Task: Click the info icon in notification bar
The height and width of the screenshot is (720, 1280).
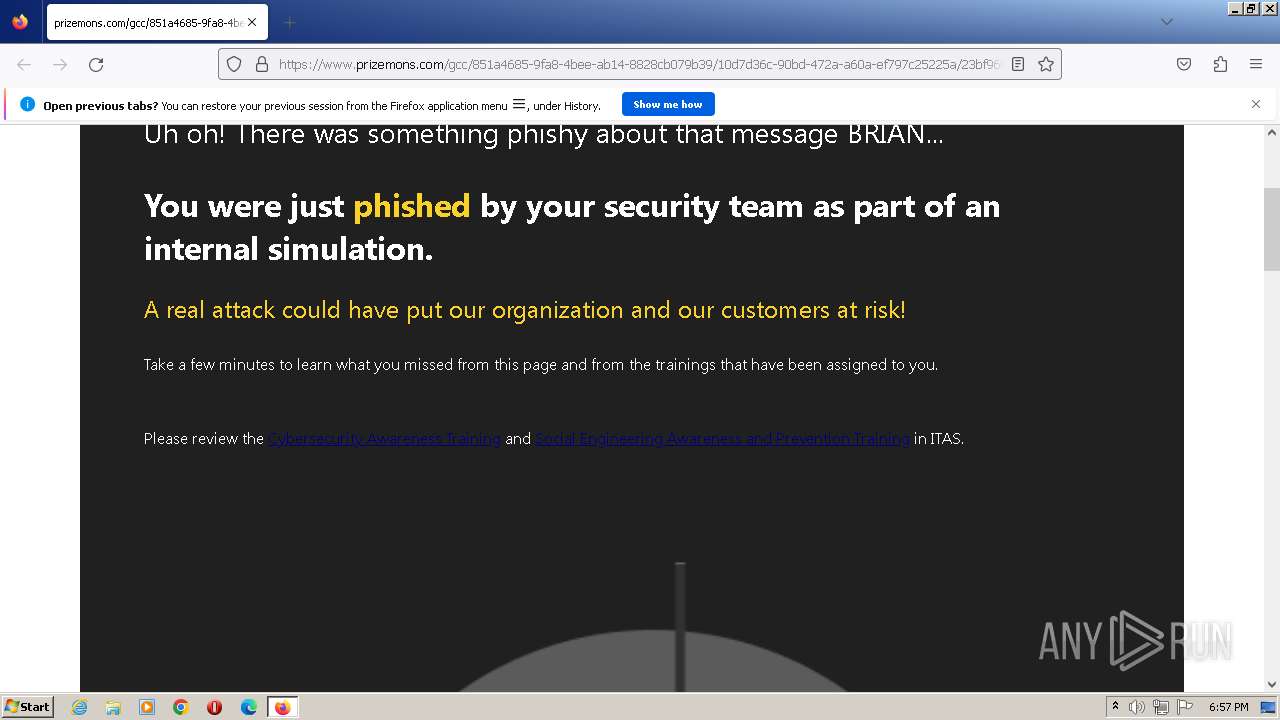Action: [x=27, y=104]
